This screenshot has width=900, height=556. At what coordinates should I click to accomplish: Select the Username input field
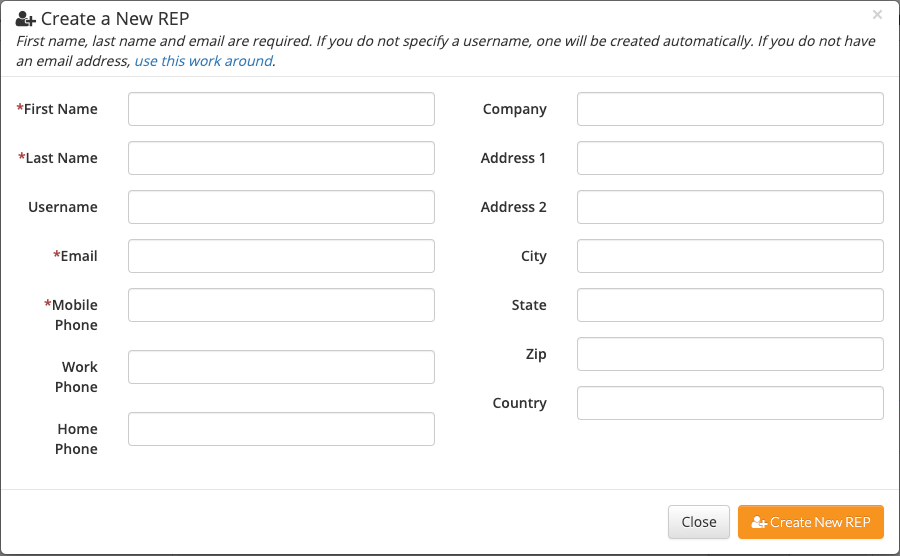tap(281, 207)
